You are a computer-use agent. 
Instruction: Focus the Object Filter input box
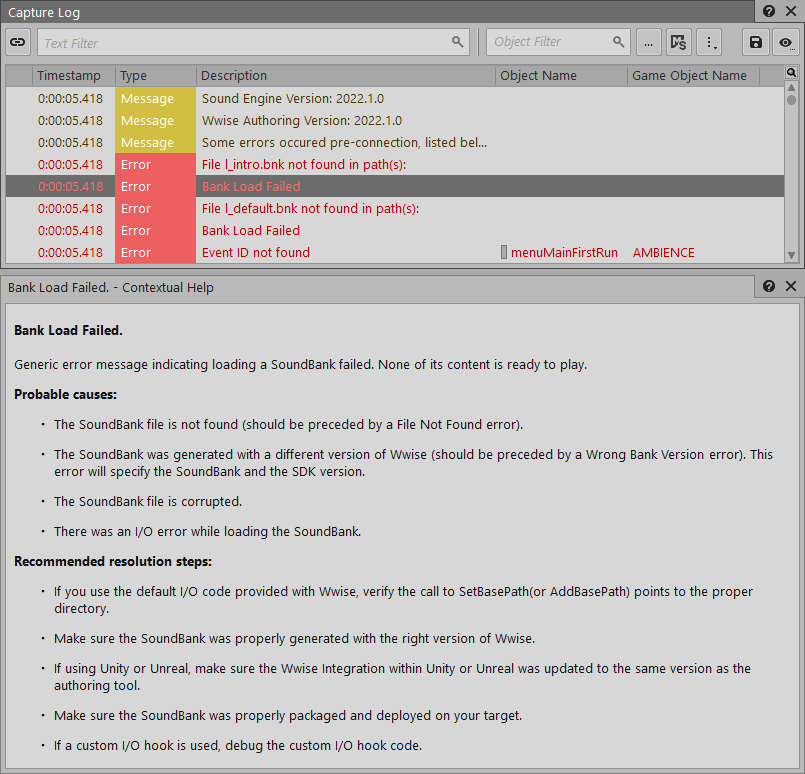pyautogui.click(x=548, y=42)
